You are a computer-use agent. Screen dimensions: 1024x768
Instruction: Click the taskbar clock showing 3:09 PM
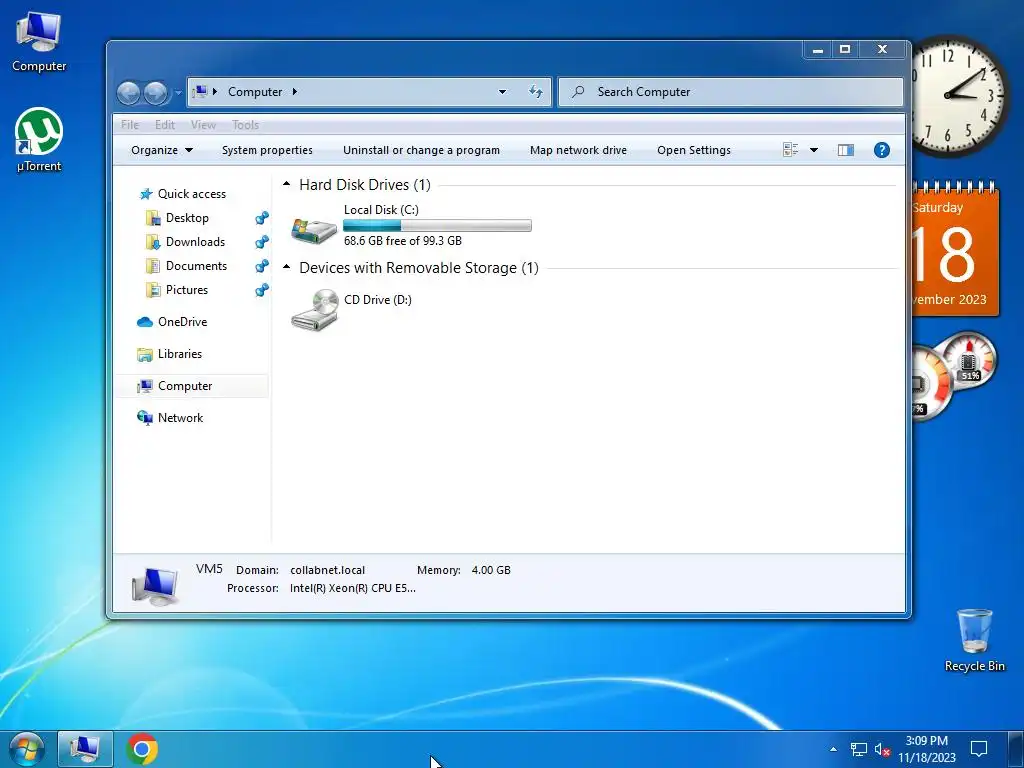point(927,749)
